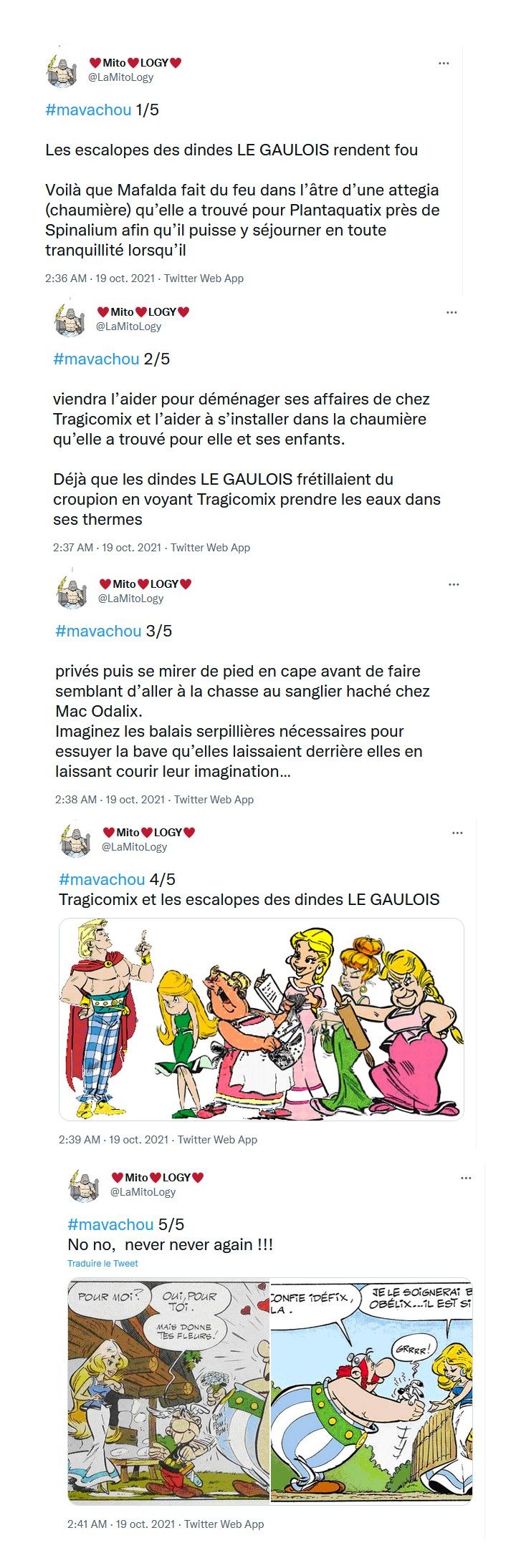Open Tragicomix and women cartoon image

261,1019
